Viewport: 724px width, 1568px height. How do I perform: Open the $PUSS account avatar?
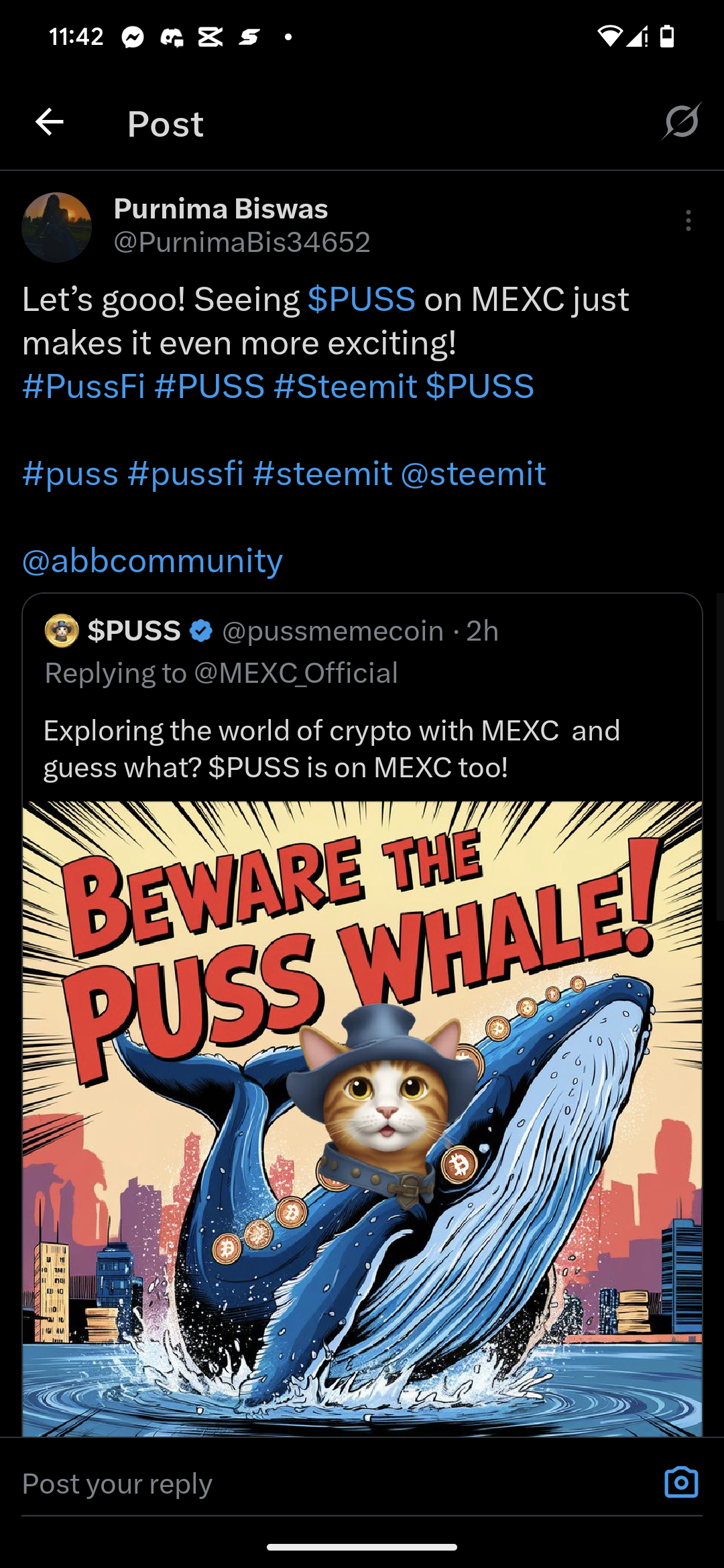coord(62,631)
